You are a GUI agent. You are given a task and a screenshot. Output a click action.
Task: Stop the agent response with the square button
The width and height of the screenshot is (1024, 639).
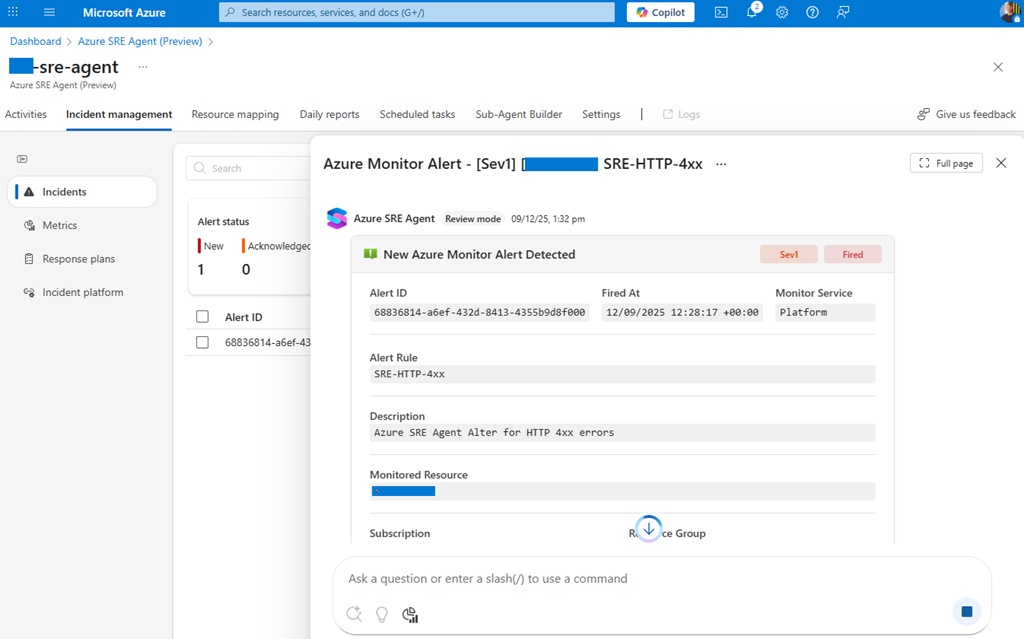966,611
